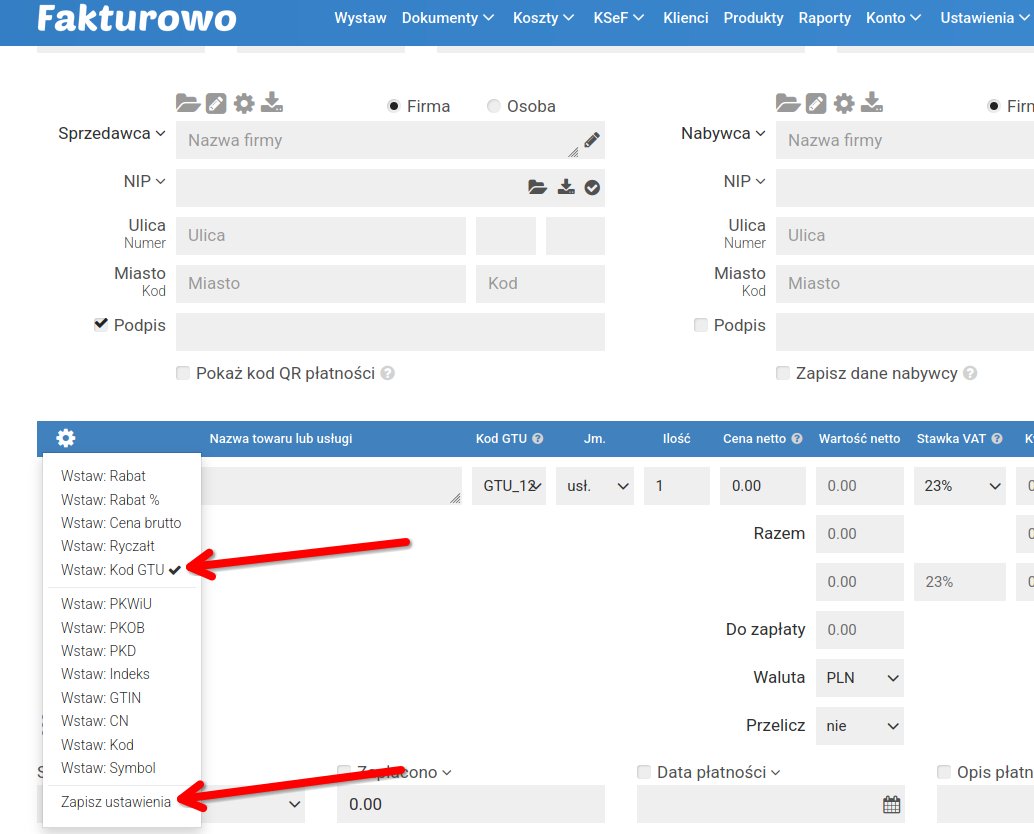
Task: Click the pencil icon in seller name field
Action: [592, 141]
